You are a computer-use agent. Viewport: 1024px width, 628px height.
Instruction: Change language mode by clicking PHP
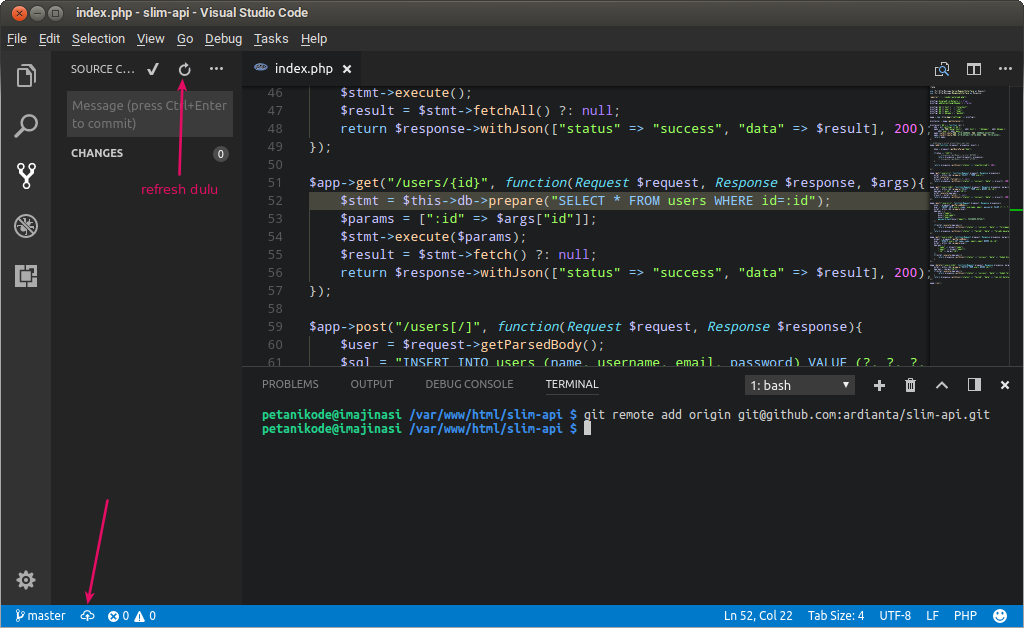(964, 615)
